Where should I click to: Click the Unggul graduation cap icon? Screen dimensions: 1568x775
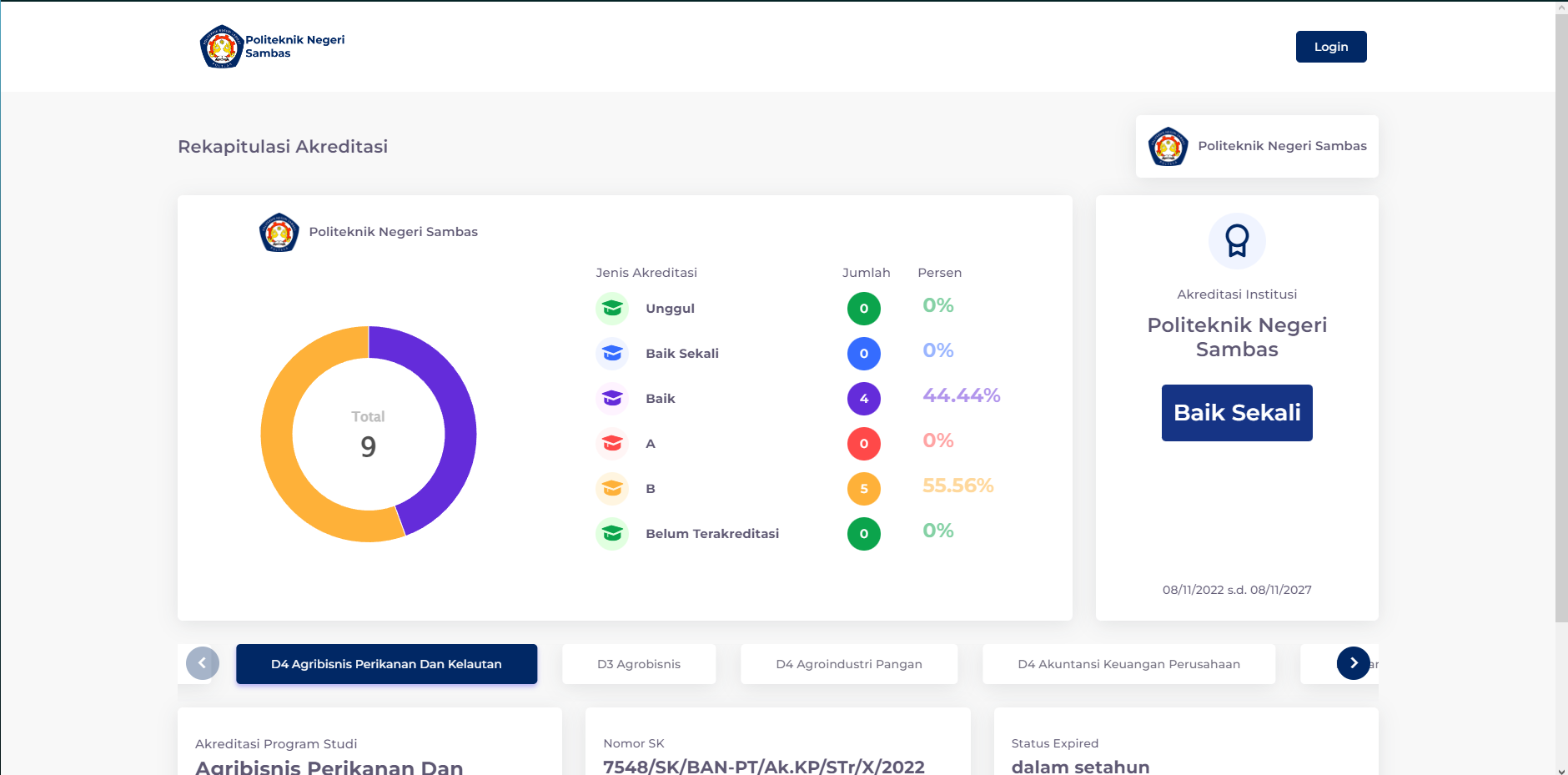612,309
